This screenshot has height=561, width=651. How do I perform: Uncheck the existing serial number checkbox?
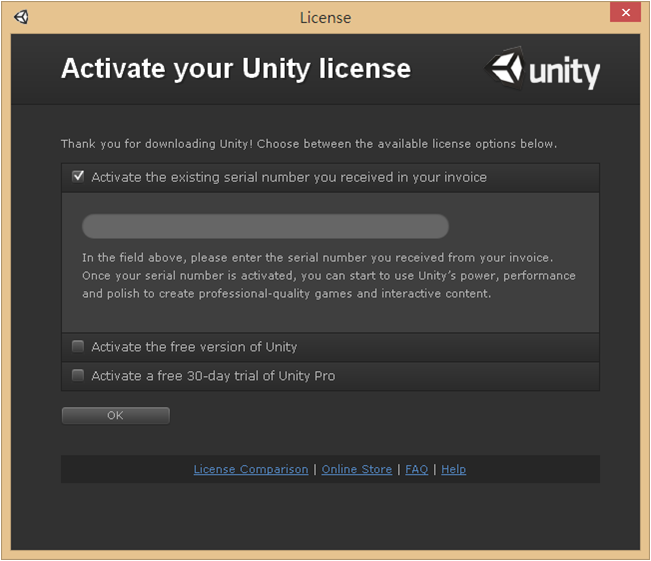click(78, 177)
